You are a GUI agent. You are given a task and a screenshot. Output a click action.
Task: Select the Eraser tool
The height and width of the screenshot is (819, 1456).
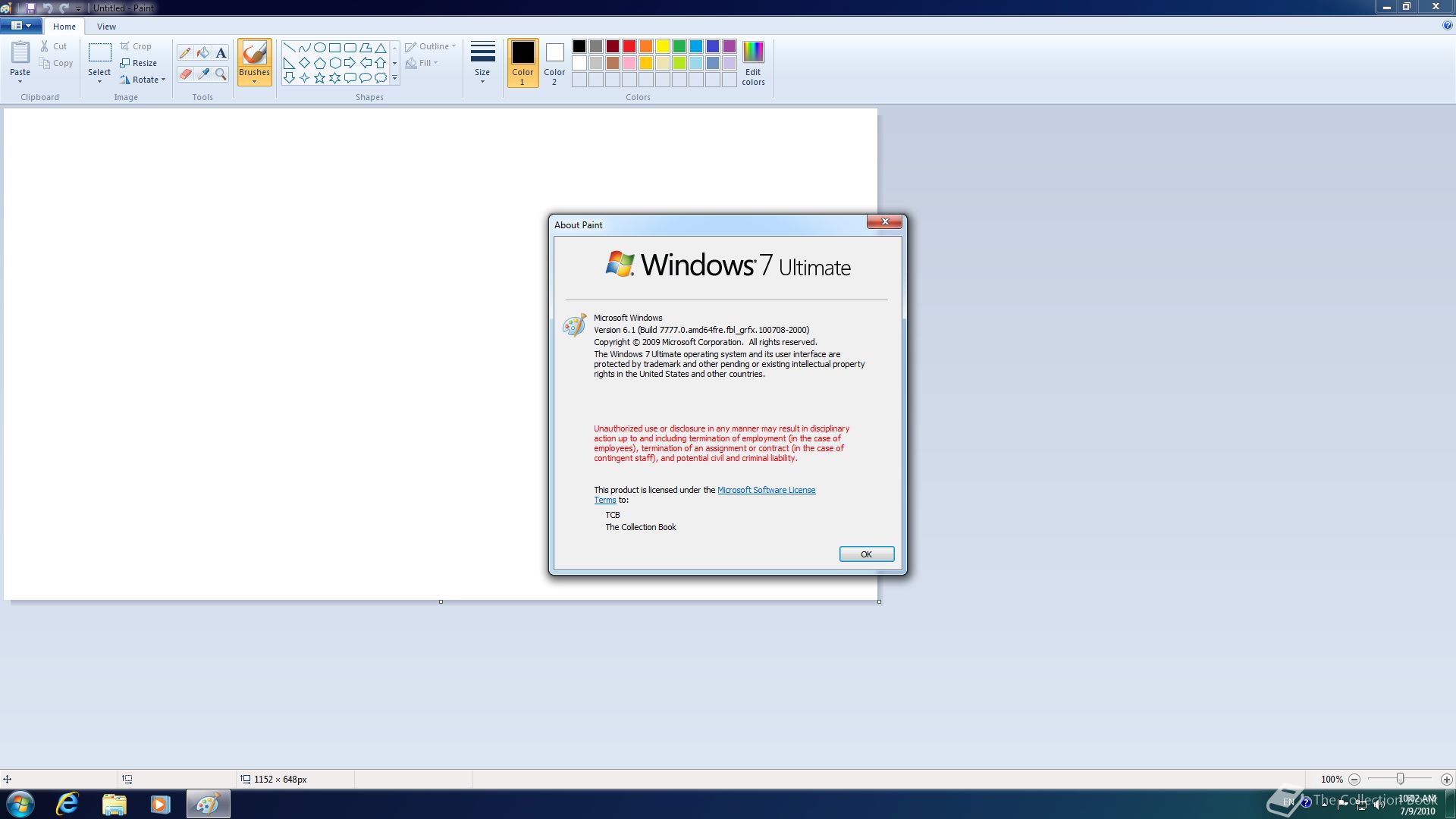pos(185,74)
